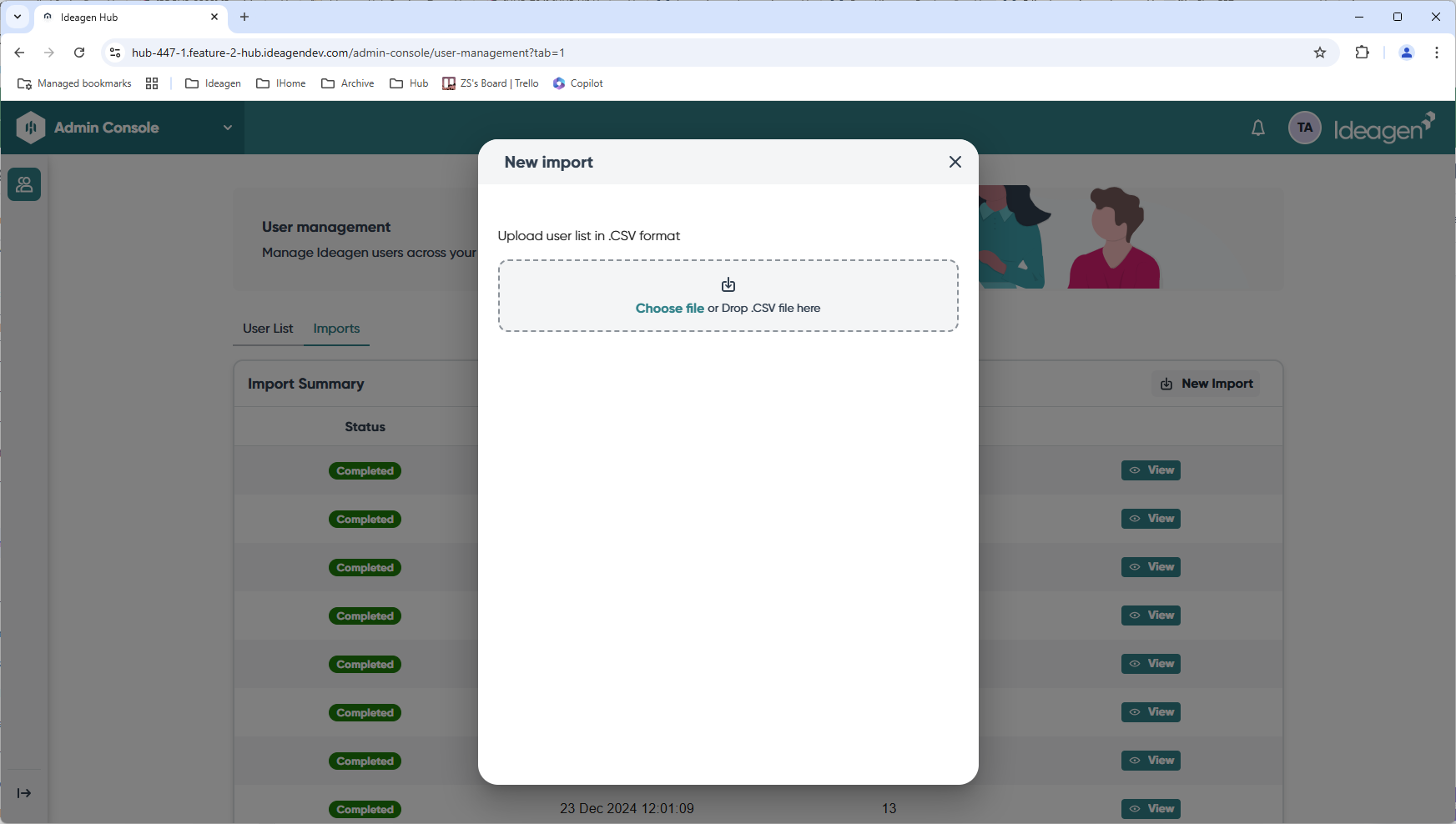This screenshot has width=1456, height=824.
Task: Switch to the User List tab
Action: click(268, 329)
